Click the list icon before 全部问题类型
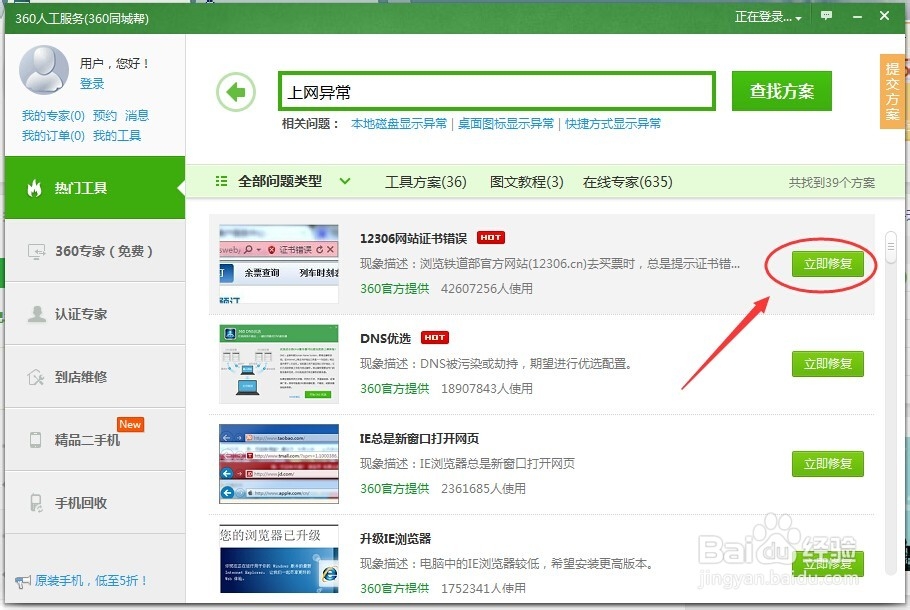 [221, 181]
